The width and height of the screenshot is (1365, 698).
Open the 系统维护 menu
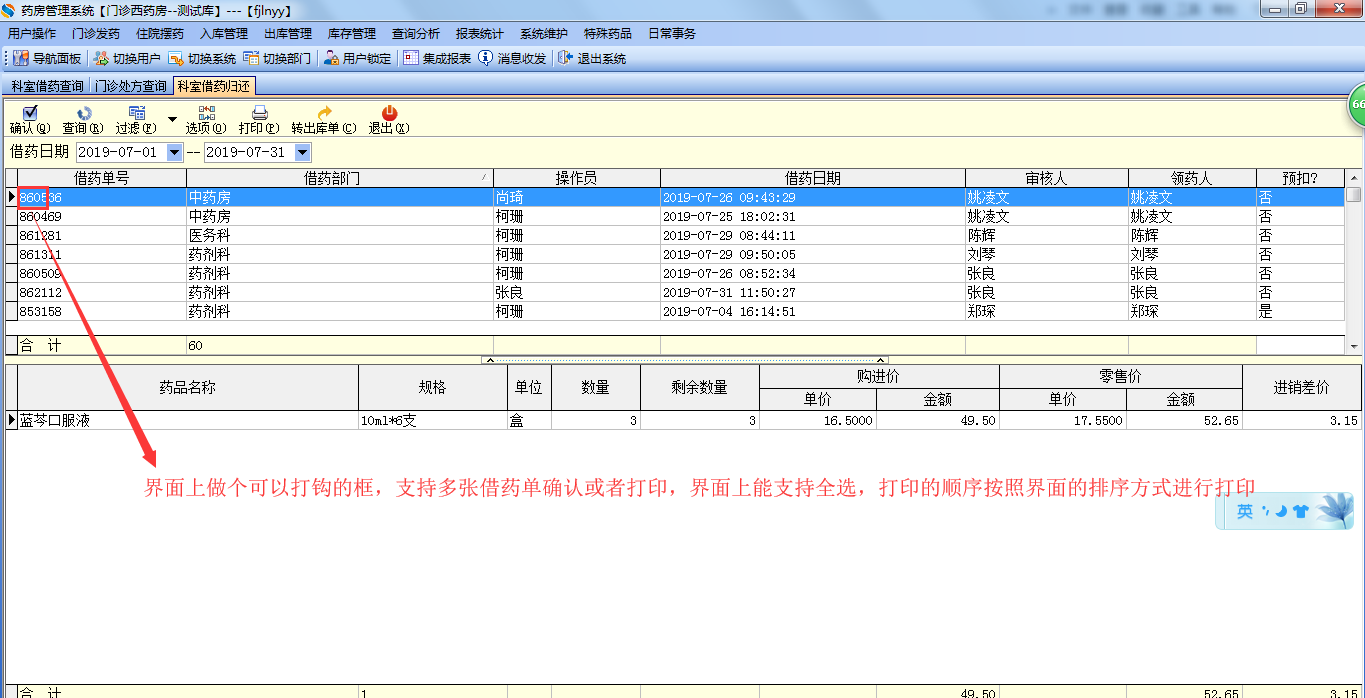[x=544, y=33]
